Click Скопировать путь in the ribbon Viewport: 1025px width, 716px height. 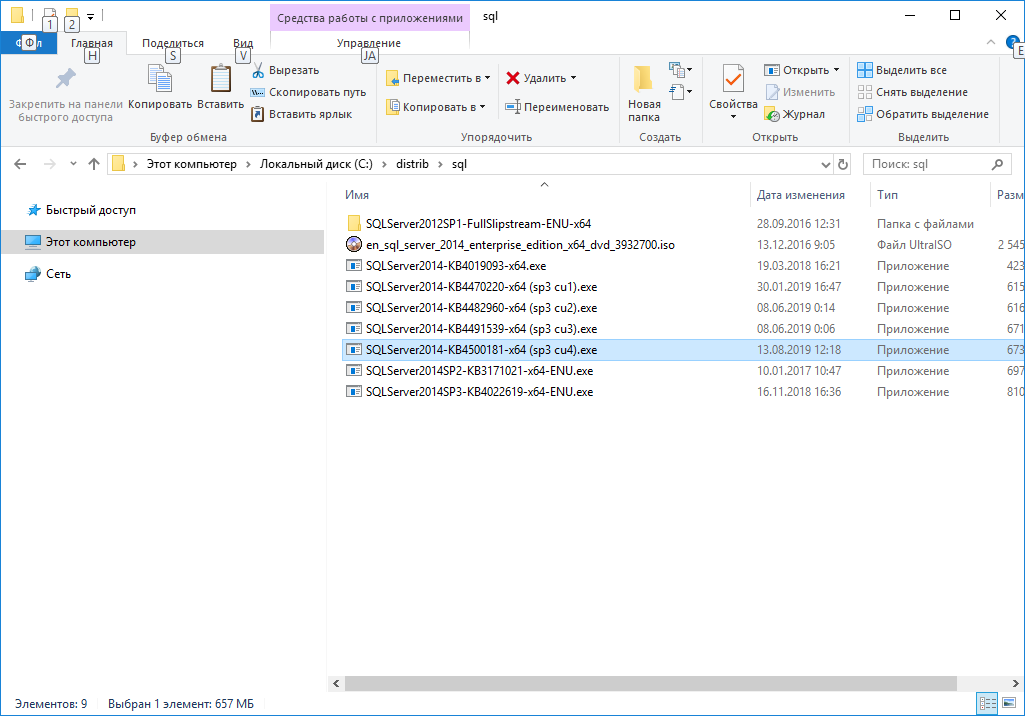[x=309, y=92]
